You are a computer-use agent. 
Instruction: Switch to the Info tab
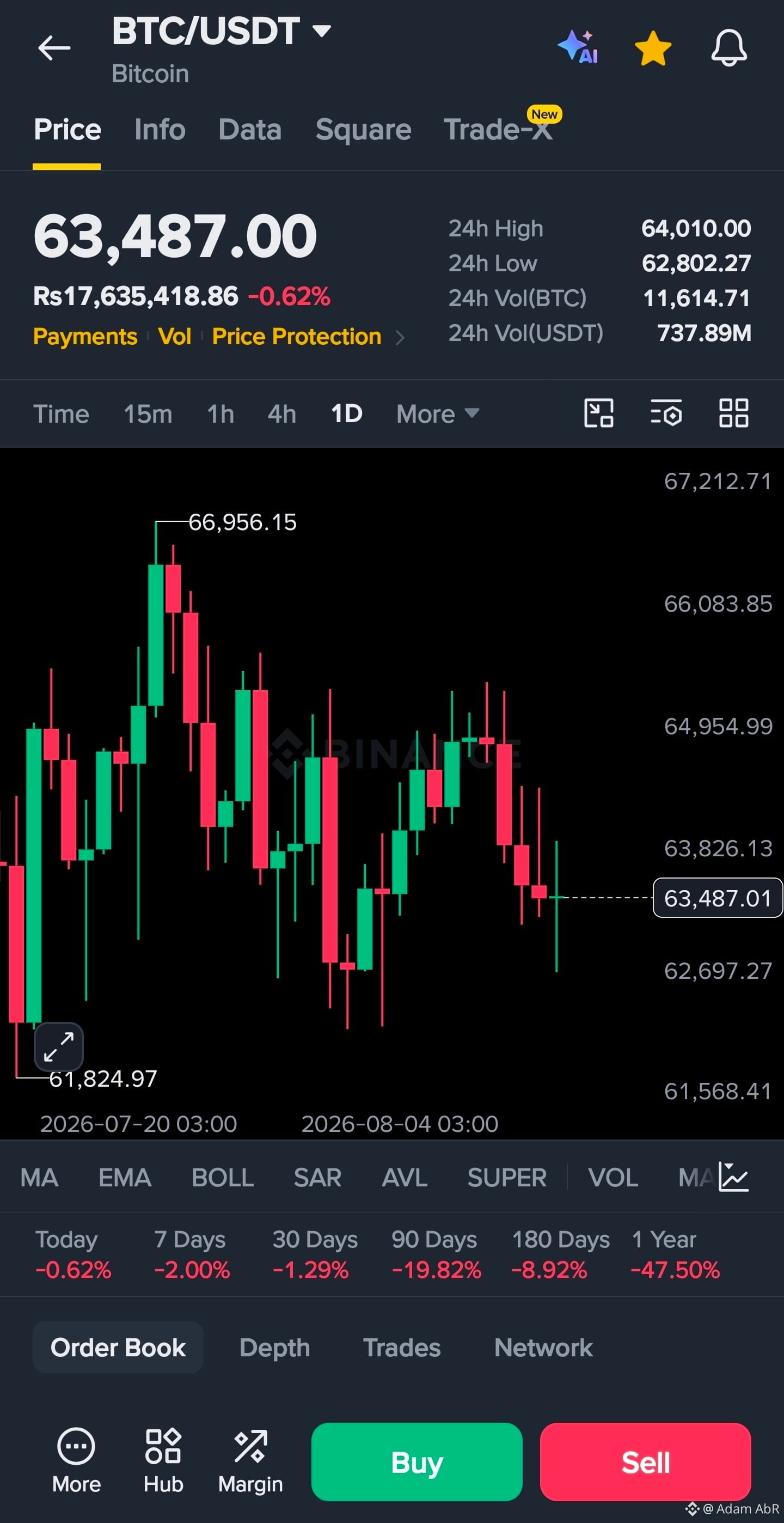pyautogui.click(x=160, y=130)
